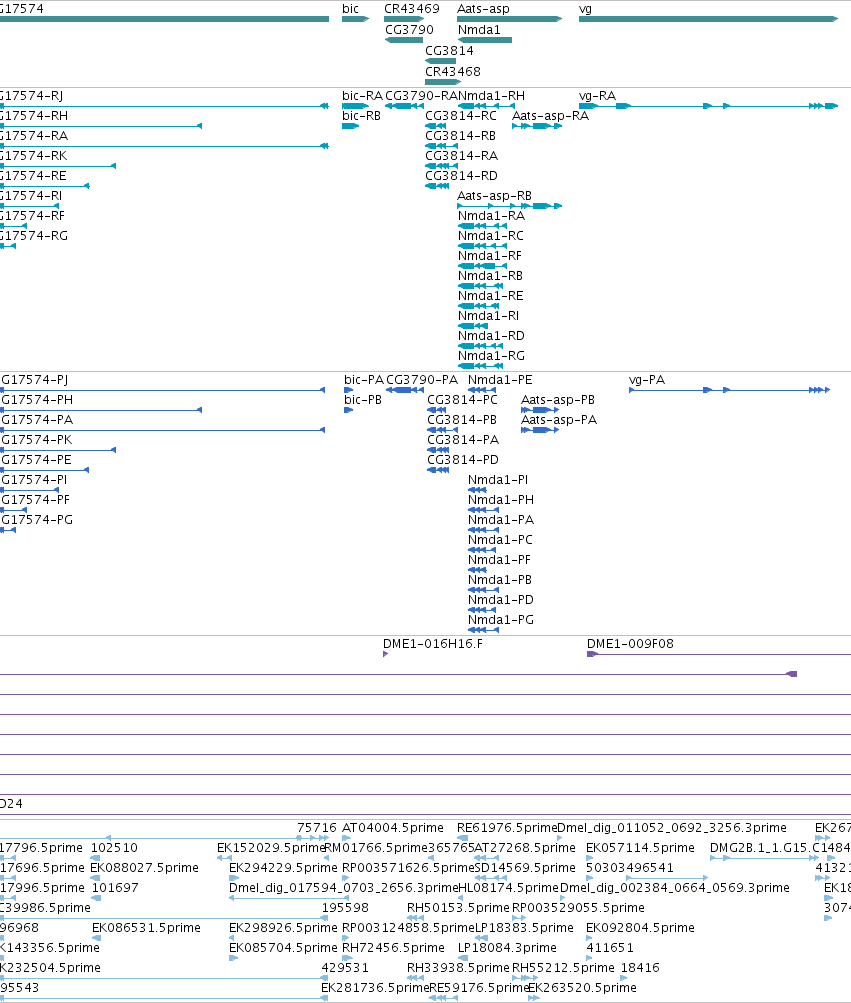This screenshot has height=1003, width=851.
Task: Click the Aats-asp-PB protein label
Action: pyautogui.click(x=558, y=400)
